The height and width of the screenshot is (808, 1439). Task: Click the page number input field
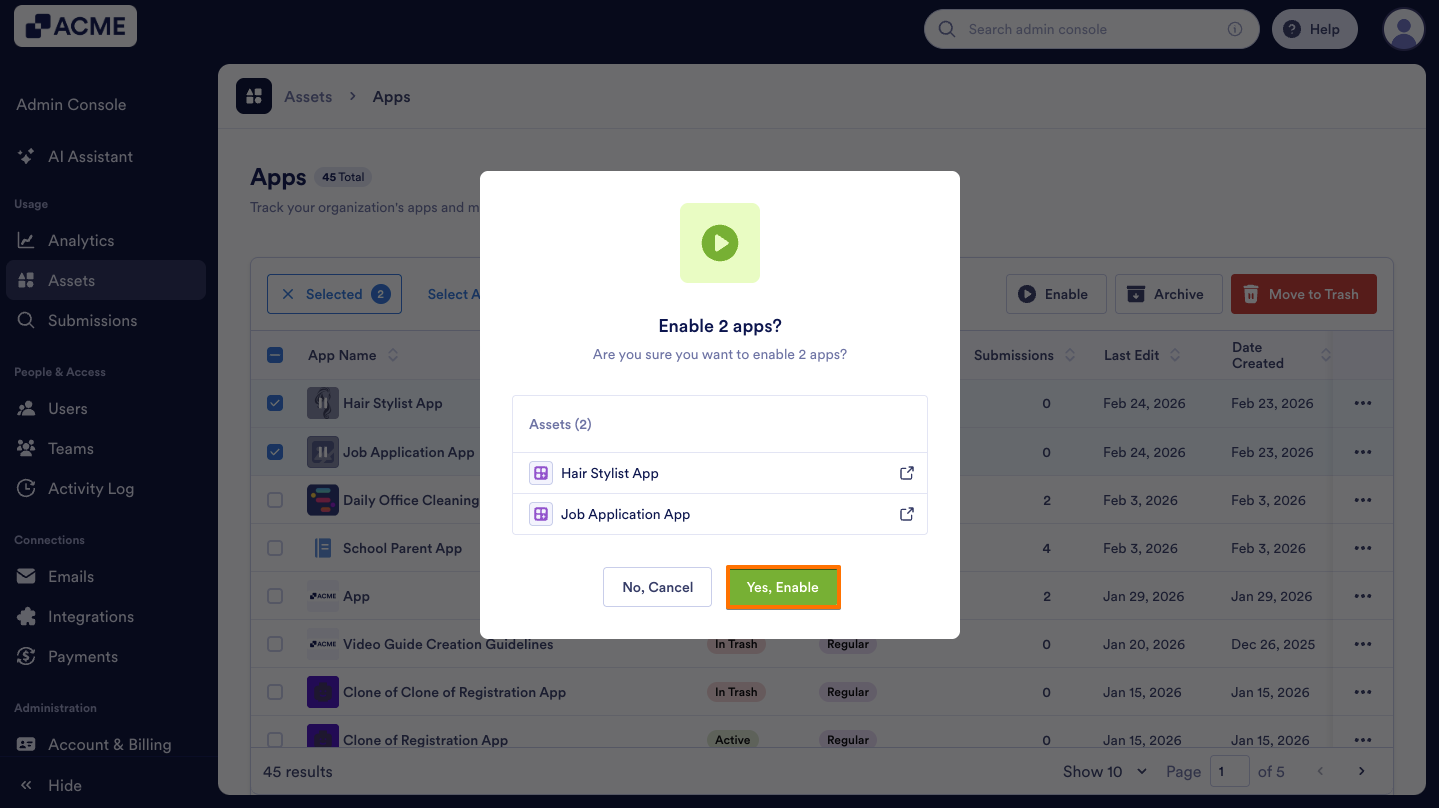pyautogui.click(x=1230, y=771)
